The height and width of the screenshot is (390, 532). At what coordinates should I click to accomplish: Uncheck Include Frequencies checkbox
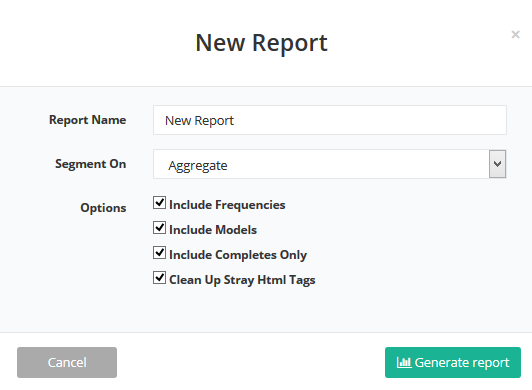tap(159, 203)
